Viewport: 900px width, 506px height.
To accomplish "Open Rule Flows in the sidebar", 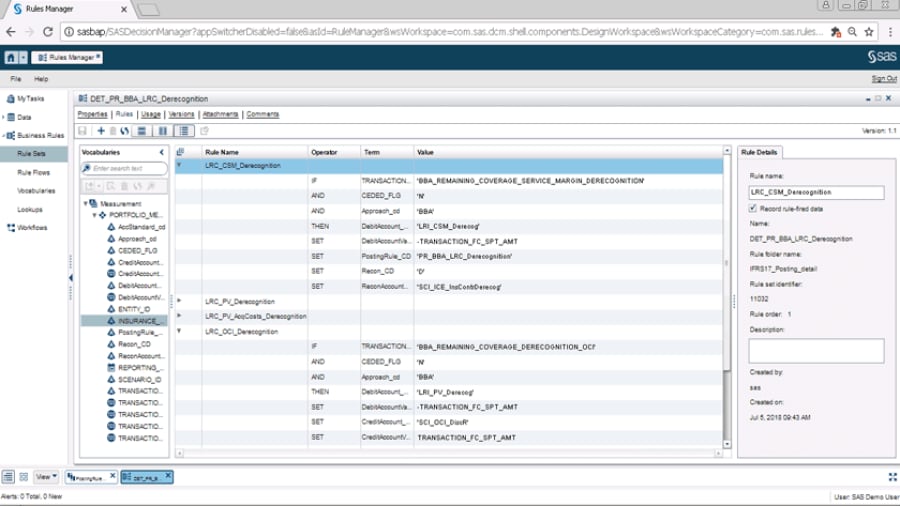I will pos(33,172).
